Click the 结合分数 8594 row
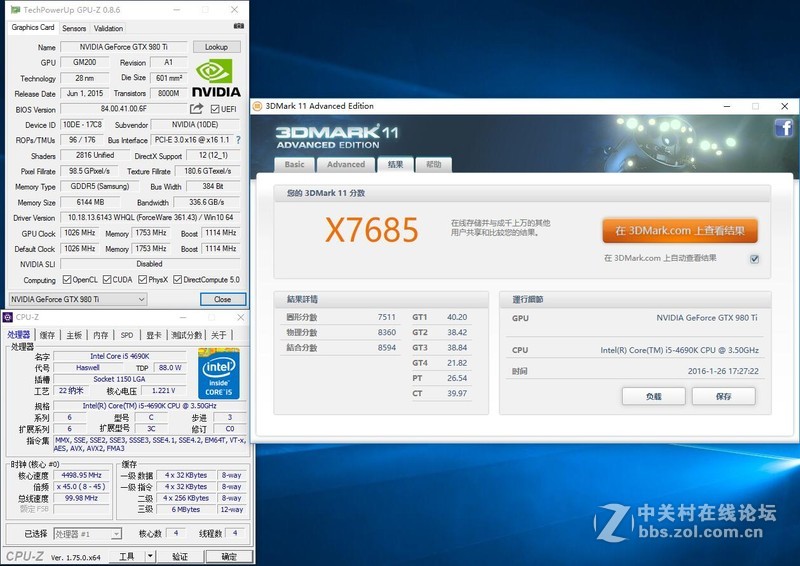Image resolution: width=800 pixels, height=566 pixels. [341, 348]
